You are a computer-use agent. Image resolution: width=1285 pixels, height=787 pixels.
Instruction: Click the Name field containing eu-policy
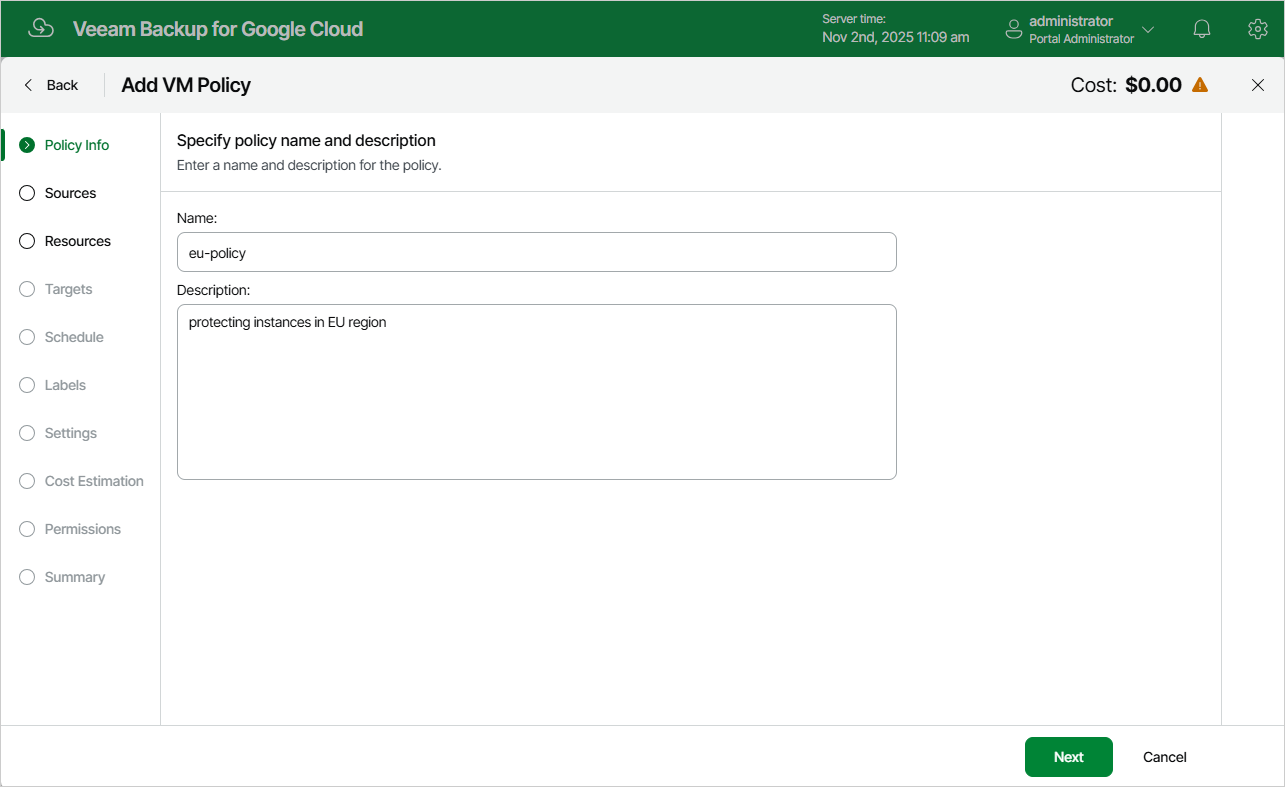click(537, 252)
